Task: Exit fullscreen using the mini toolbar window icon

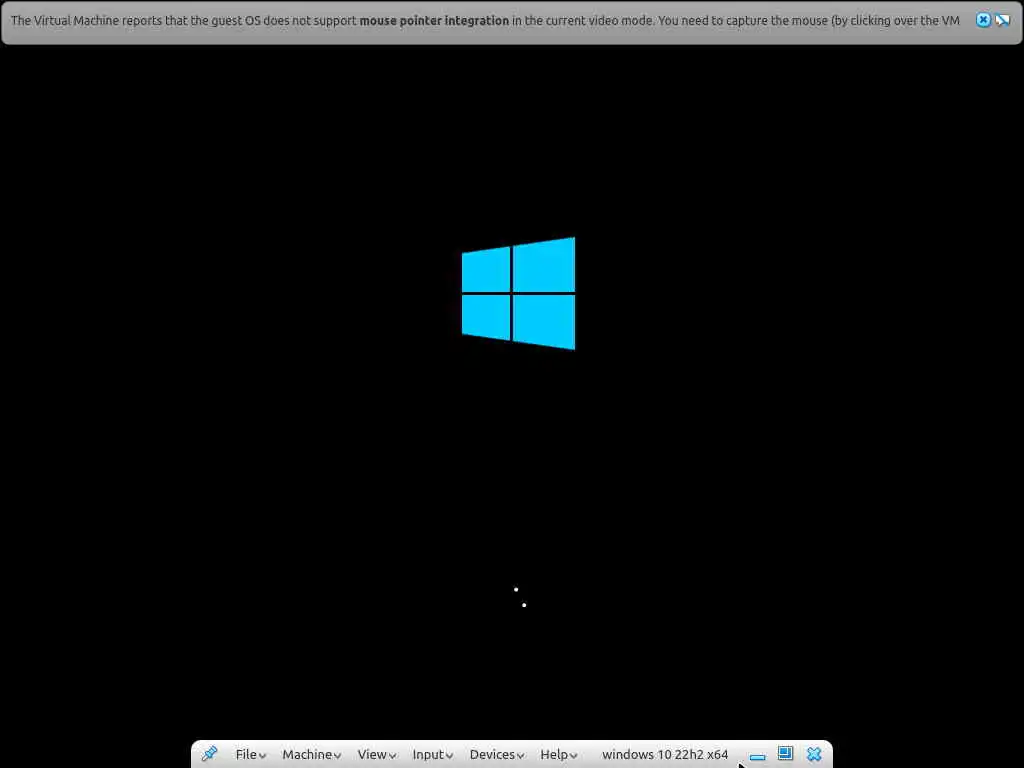Action: (786, 754)
